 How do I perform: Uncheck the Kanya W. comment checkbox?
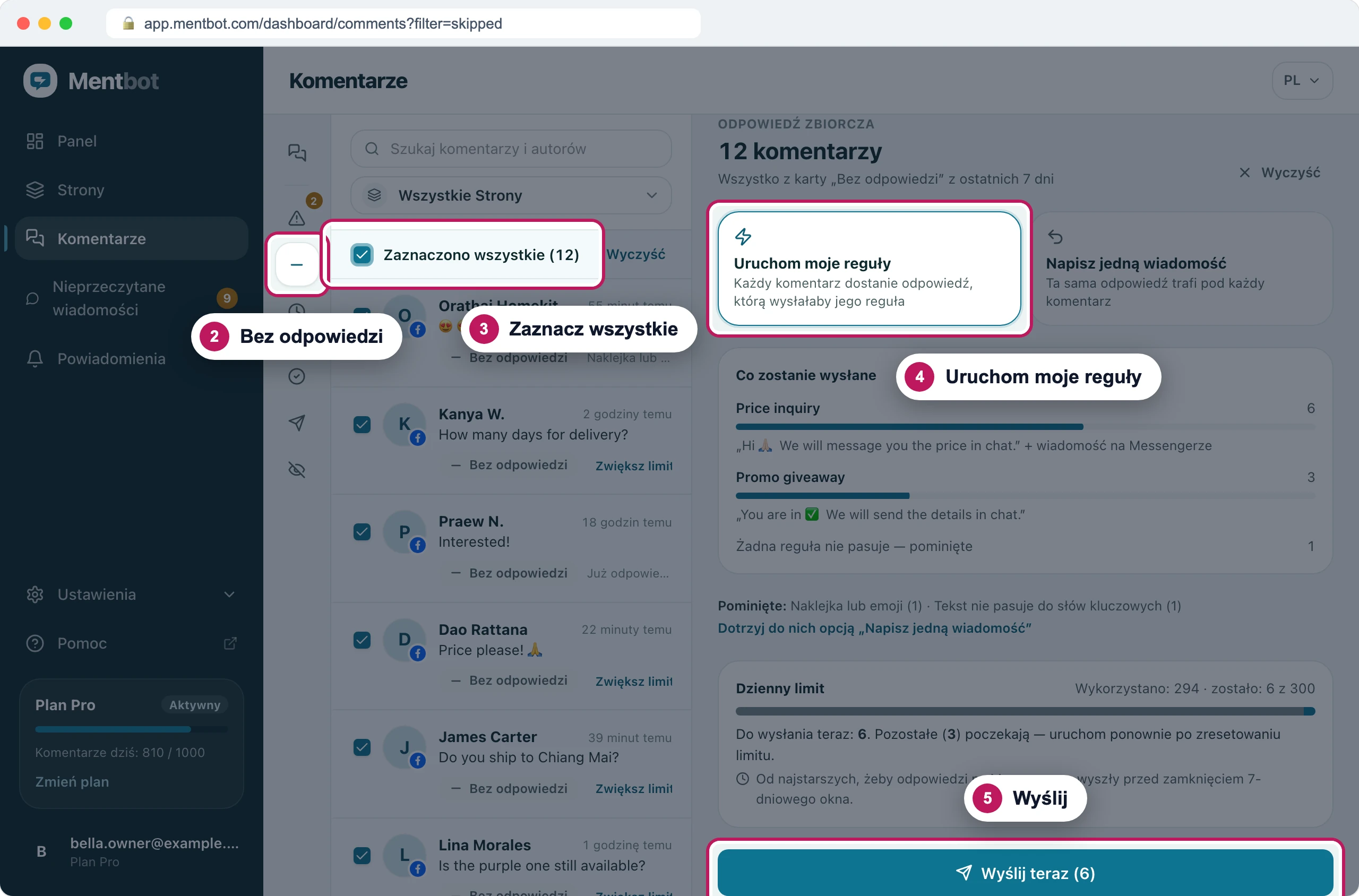point(362,424)
